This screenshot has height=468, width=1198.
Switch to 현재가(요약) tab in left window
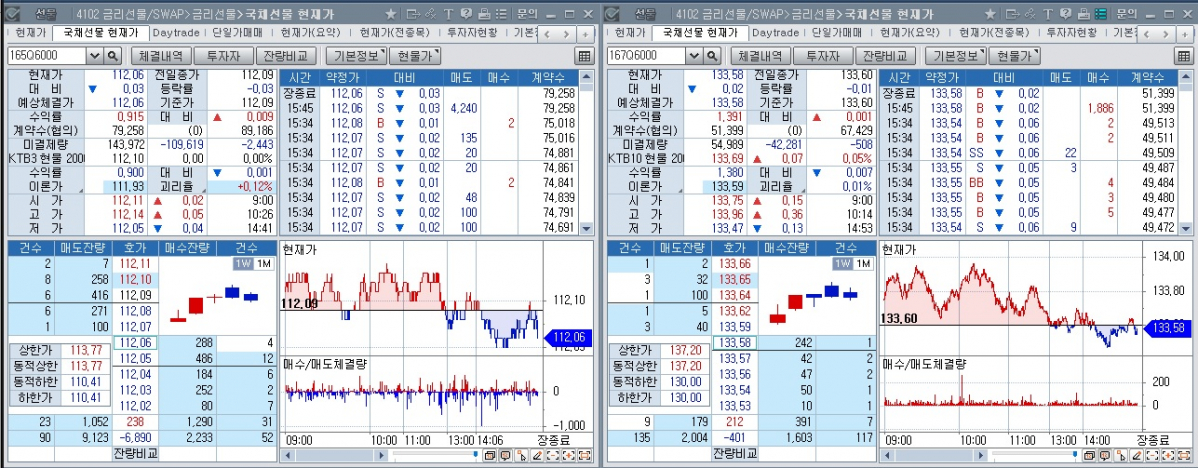310,33
